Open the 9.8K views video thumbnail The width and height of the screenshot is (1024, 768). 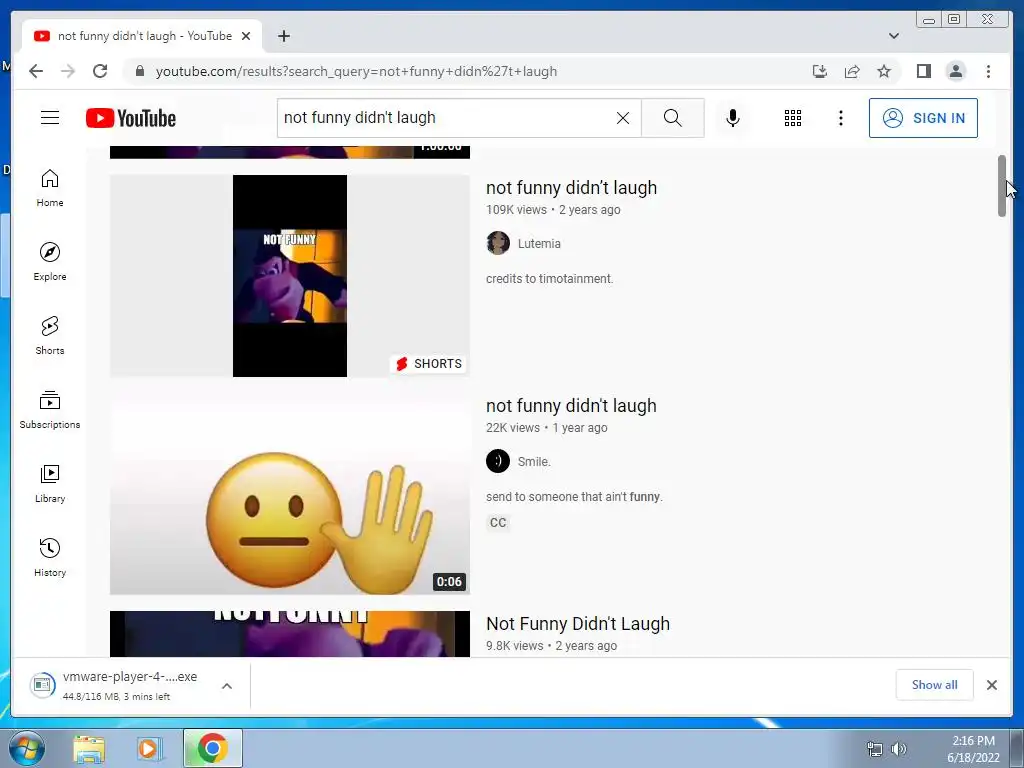point(290,633)
